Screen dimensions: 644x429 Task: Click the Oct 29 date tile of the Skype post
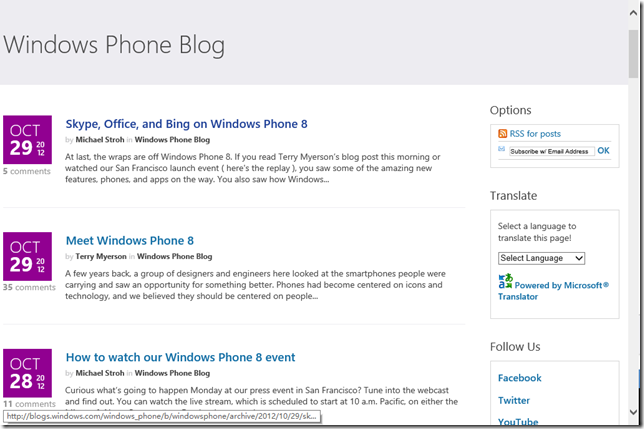27,140
